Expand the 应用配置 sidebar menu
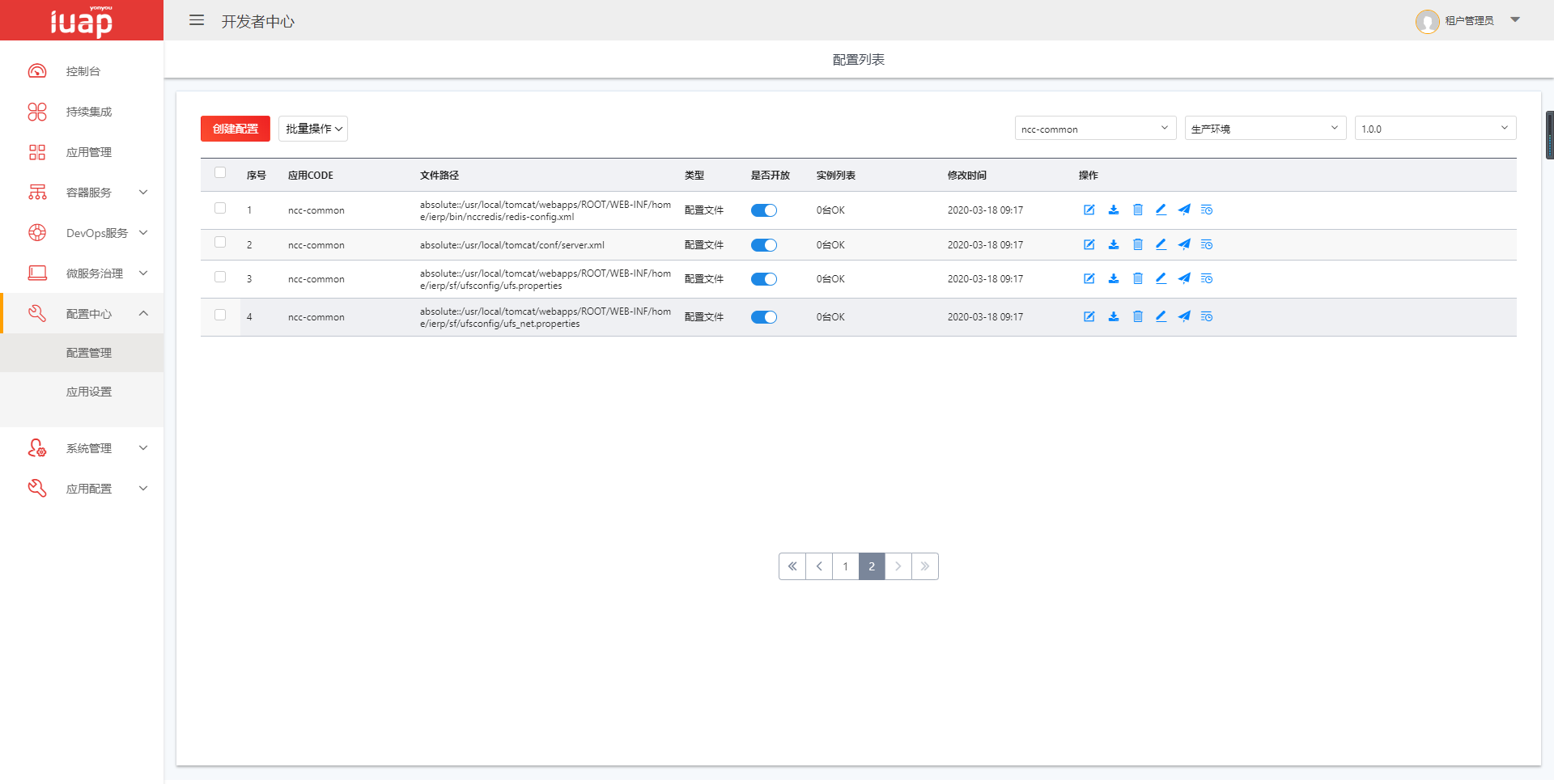Viewport: 1554px width, 784px height. tap(82, 489)
